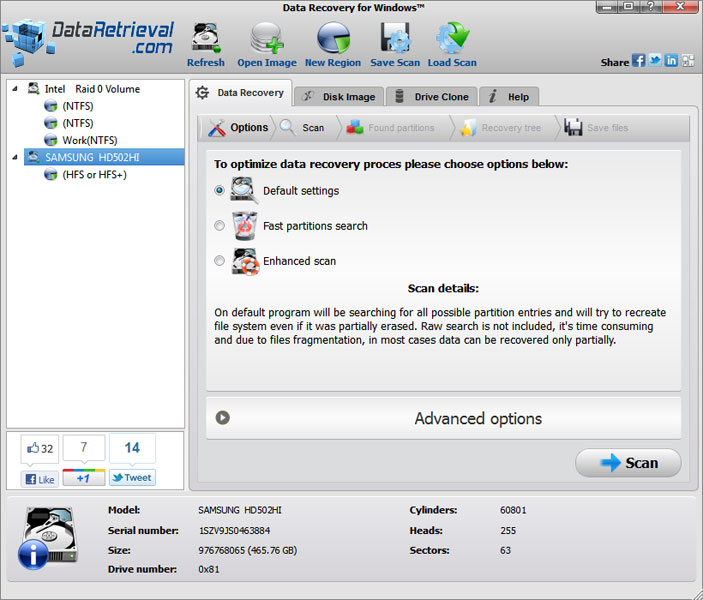Click the tweet count bubble 14
This screenshot has height=600, width=703.
click(132, 448)
